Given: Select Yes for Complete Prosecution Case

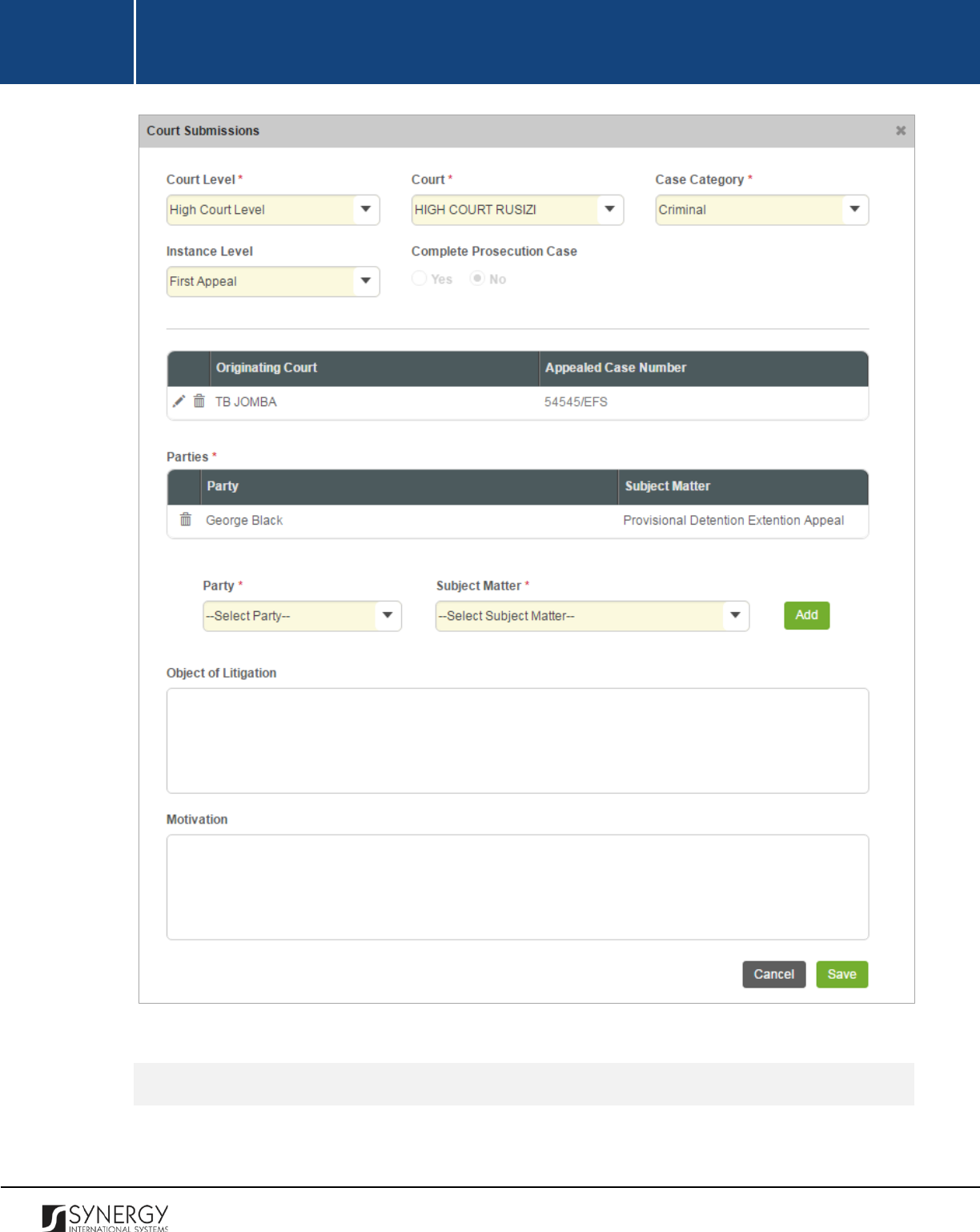Looking at the screenshot, I should point(419,279).
